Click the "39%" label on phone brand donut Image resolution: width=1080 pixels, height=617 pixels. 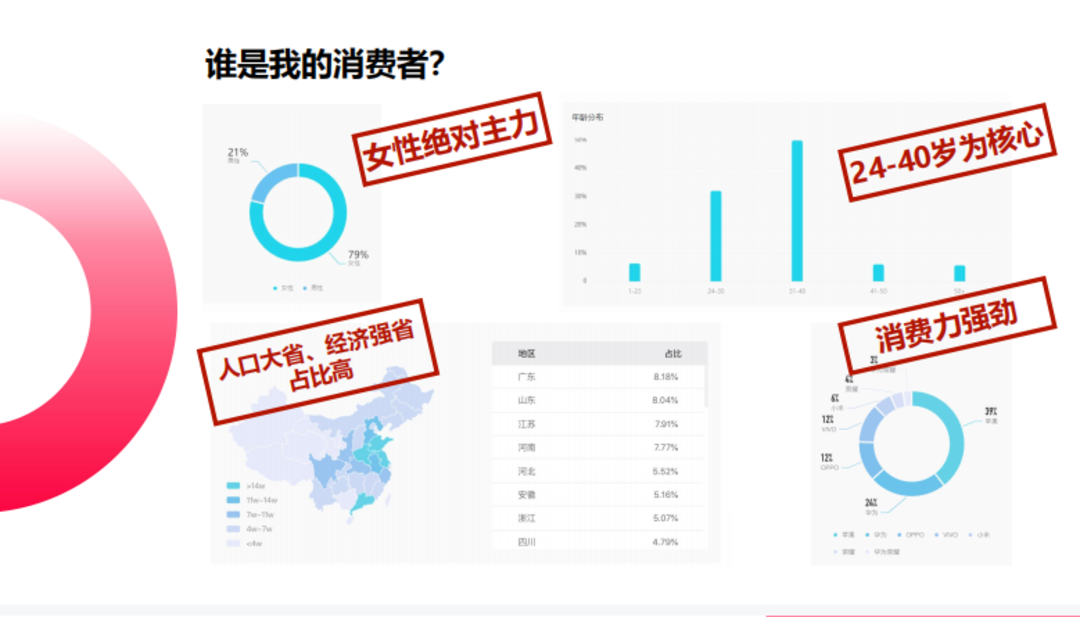pos(991,412)
